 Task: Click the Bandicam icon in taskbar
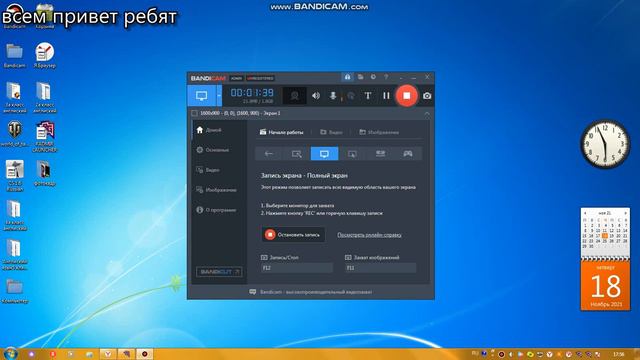click(144, 354)
